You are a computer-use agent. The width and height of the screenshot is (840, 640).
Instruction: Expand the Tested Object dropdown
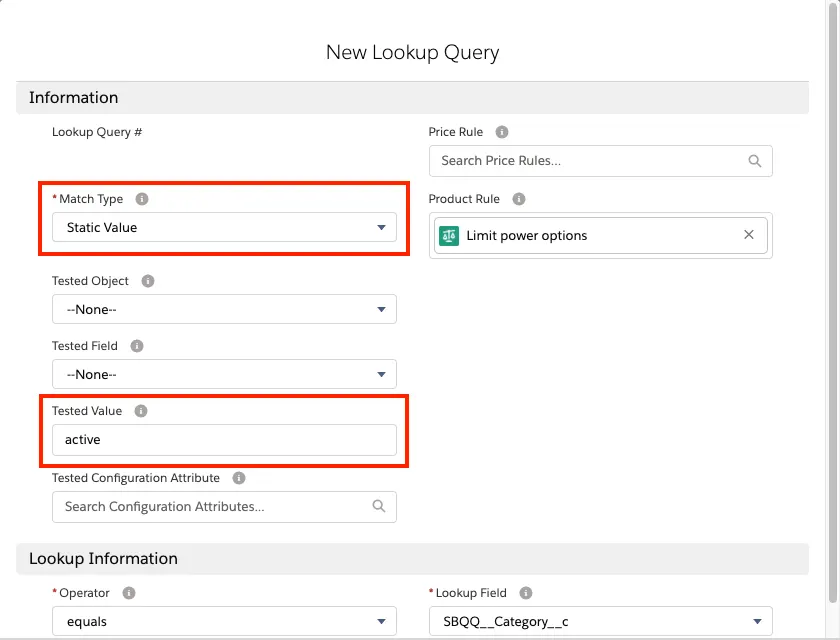[x=224, y=310]
